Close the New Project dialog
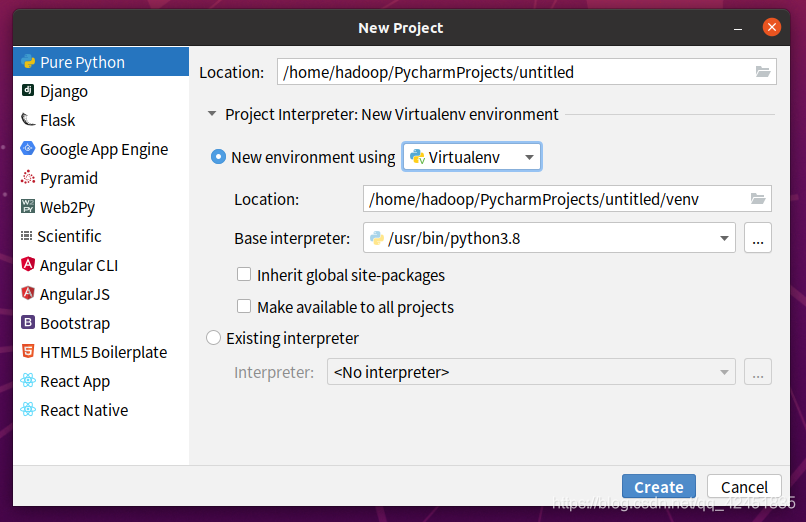The image size is (806, 522). 772,27
